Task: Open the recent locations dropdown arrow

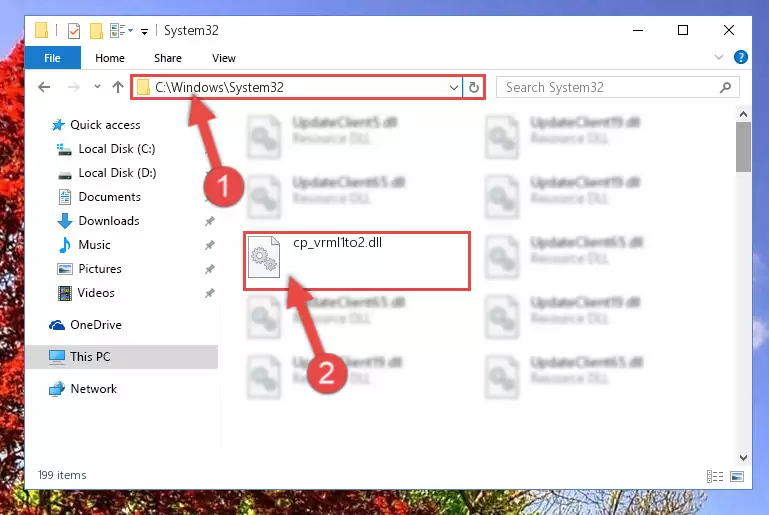Action: pyautogui.click(x=97, y=87)
